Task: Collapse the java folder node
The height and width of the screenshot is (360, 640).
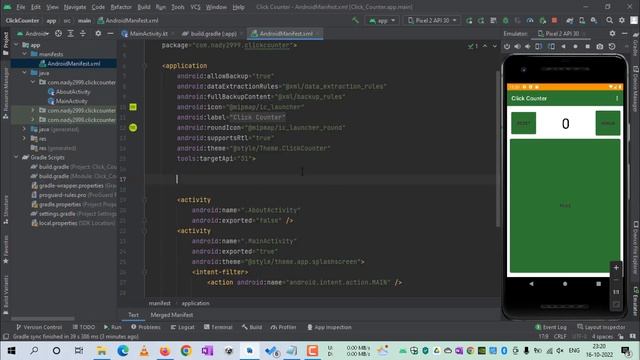Action: (24, 73)
